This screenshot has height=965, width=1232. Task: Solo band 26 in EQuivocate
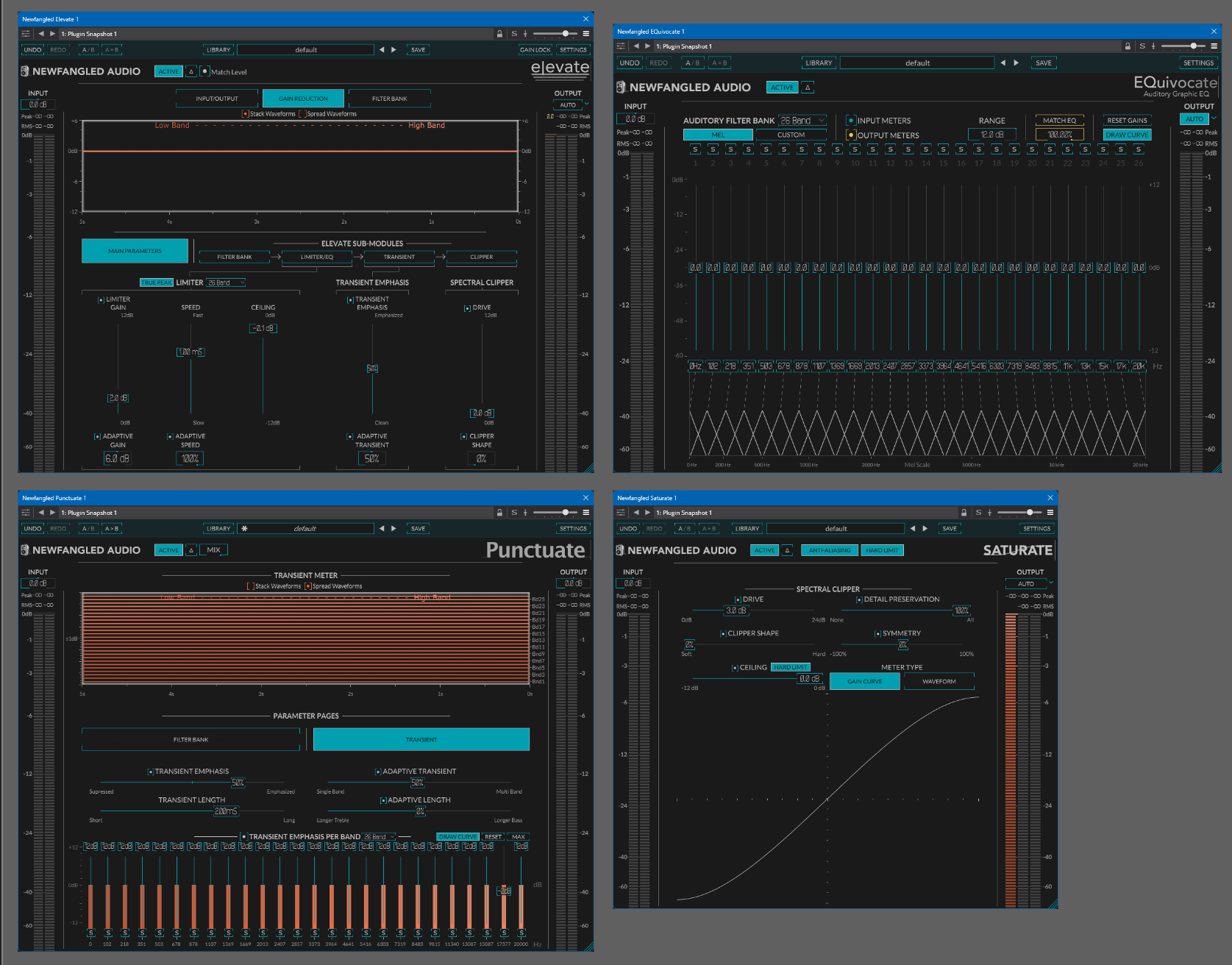coord(1139,149)
